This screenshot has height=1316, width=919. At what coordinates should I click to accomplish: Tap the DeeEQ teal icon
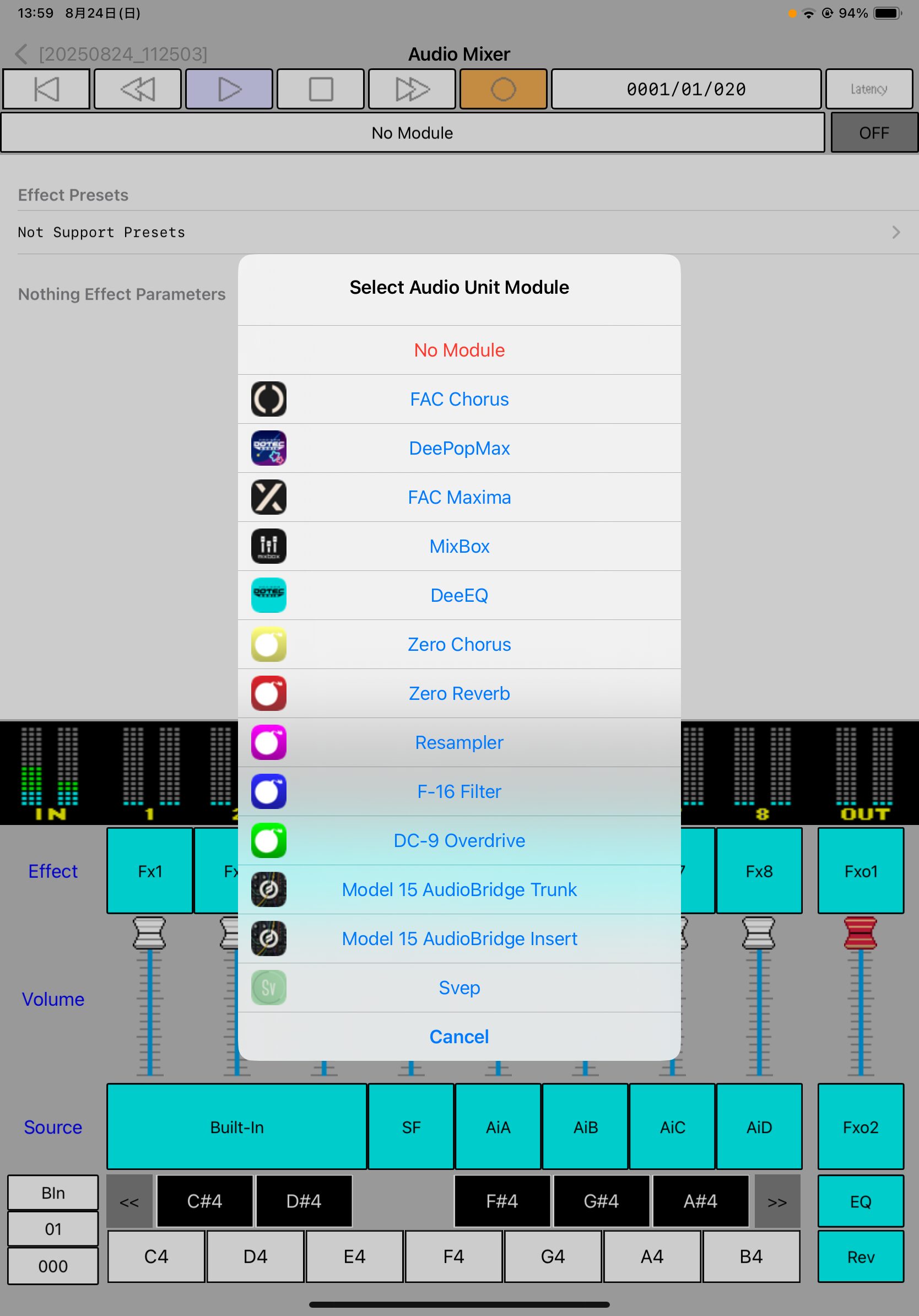pyautogui.click(x=269, y=595)
